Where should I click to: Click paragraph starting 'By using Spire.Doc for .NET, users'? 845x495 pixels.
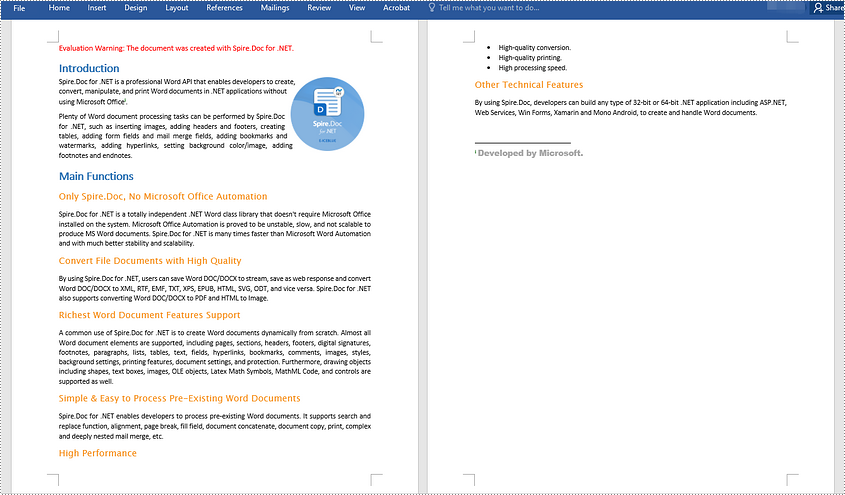click(214, 288)
